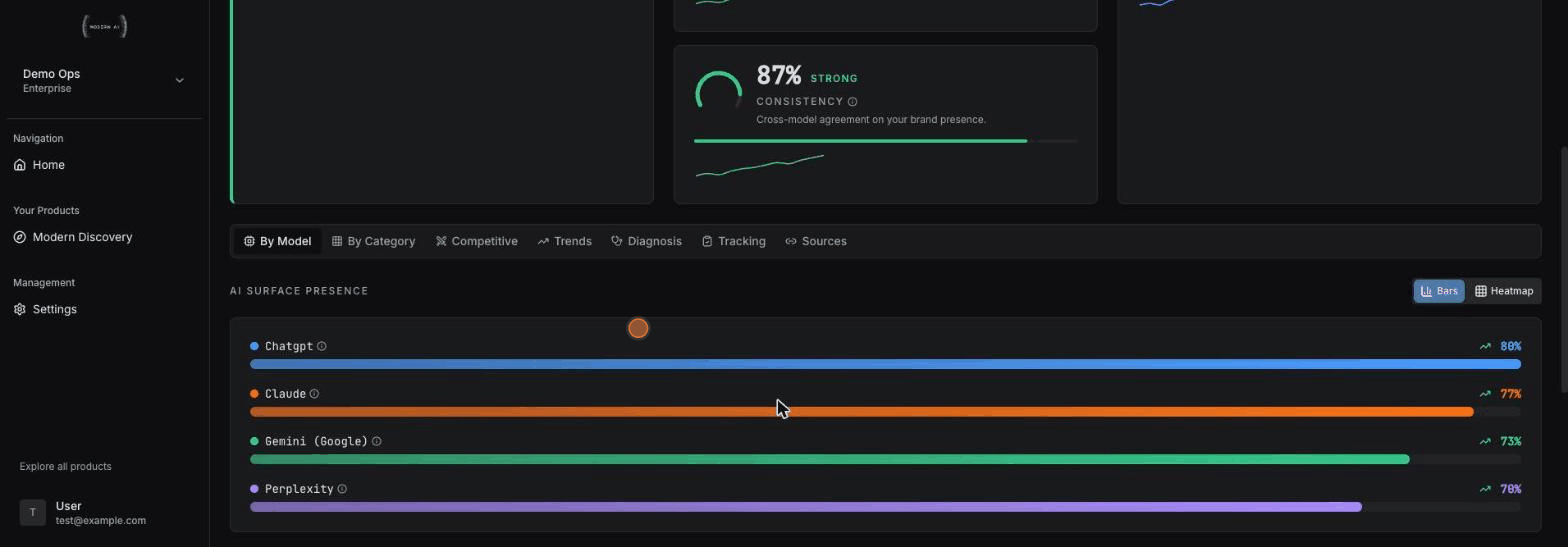Click the Claude 77% value
Viewport: 1568px width, 547px height.
pos(1510,394)
